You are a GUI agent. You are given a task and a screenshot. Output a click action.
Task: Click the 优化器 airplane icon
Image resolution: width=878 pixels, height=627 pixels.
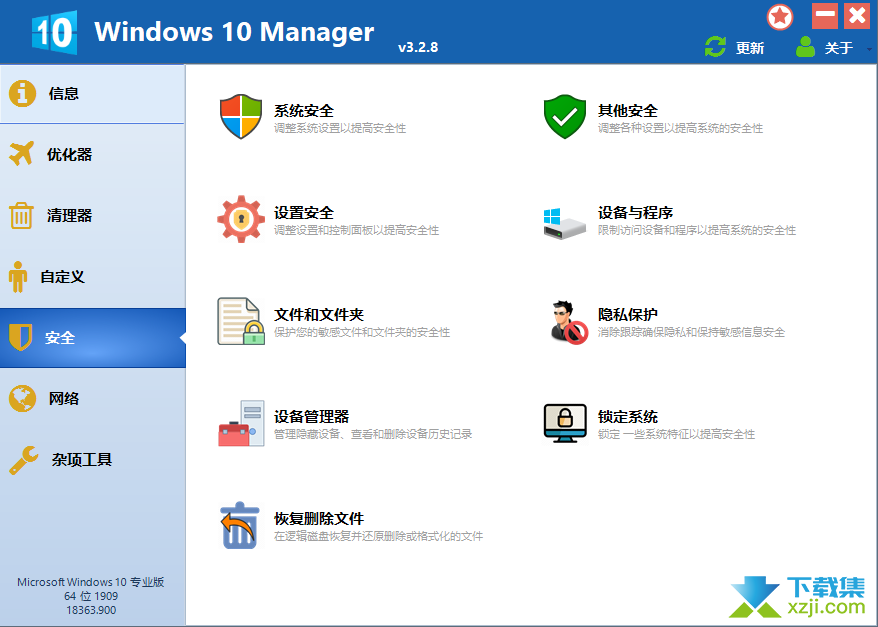click(21, 153)
